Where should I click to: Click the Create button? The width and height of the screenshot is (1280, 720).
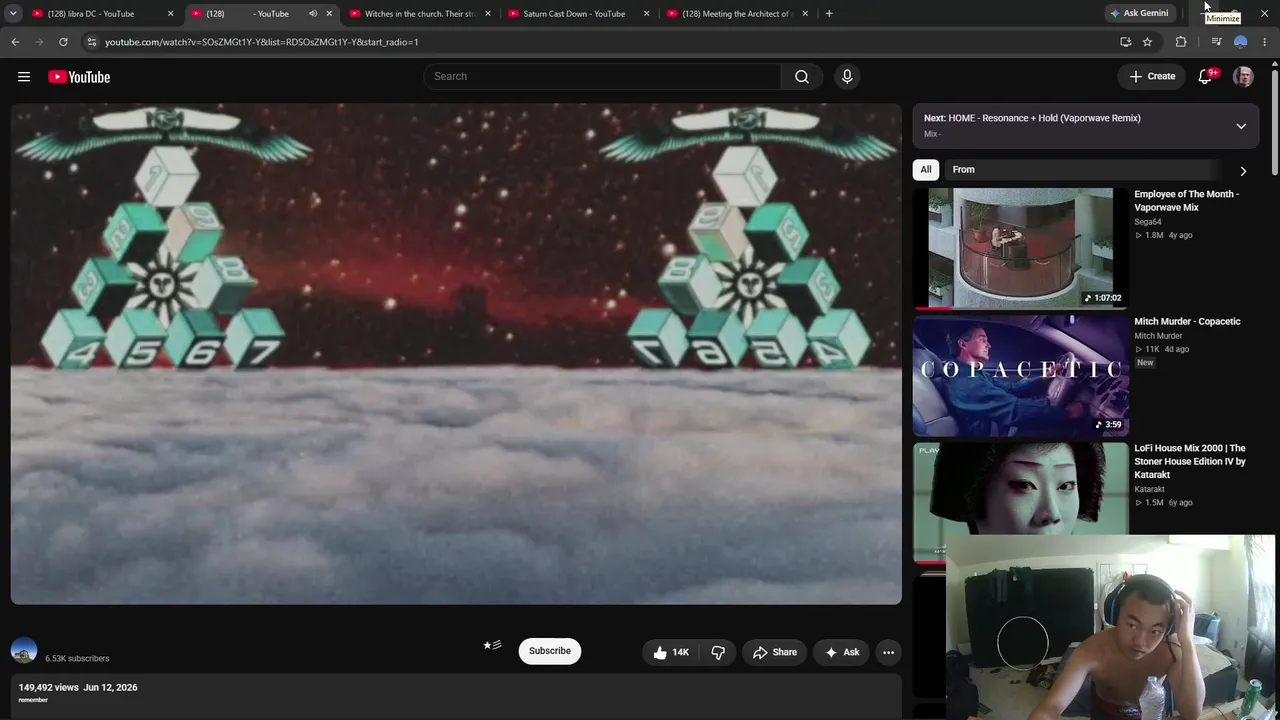point(1152,77)
